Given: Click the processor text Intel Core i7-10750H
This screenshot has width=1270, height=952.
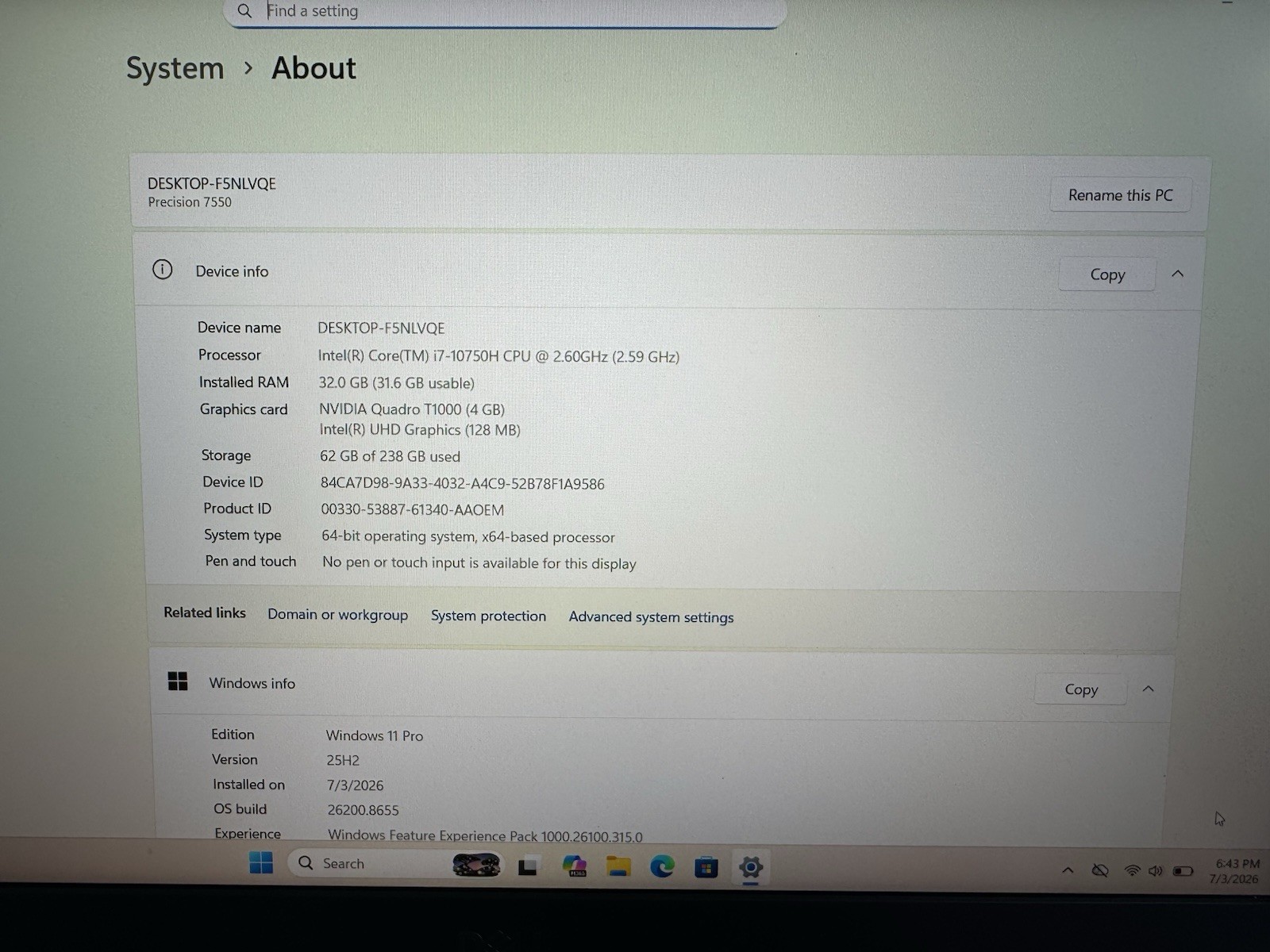Looking at the screenshot, I should [x=498, y=356].
